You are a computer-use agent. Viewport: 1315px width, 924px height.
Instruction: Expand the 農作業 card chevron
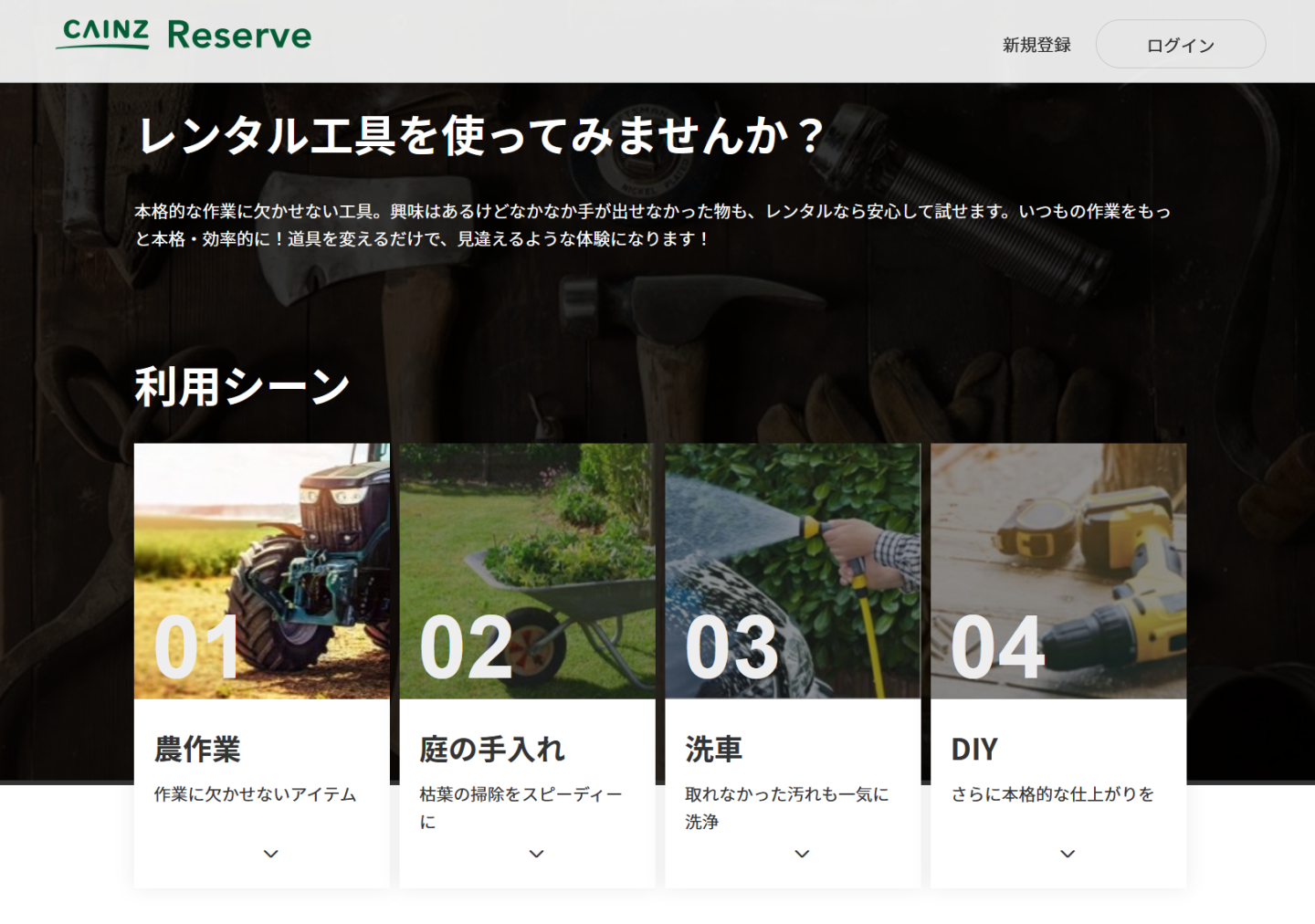coord(270,854)
